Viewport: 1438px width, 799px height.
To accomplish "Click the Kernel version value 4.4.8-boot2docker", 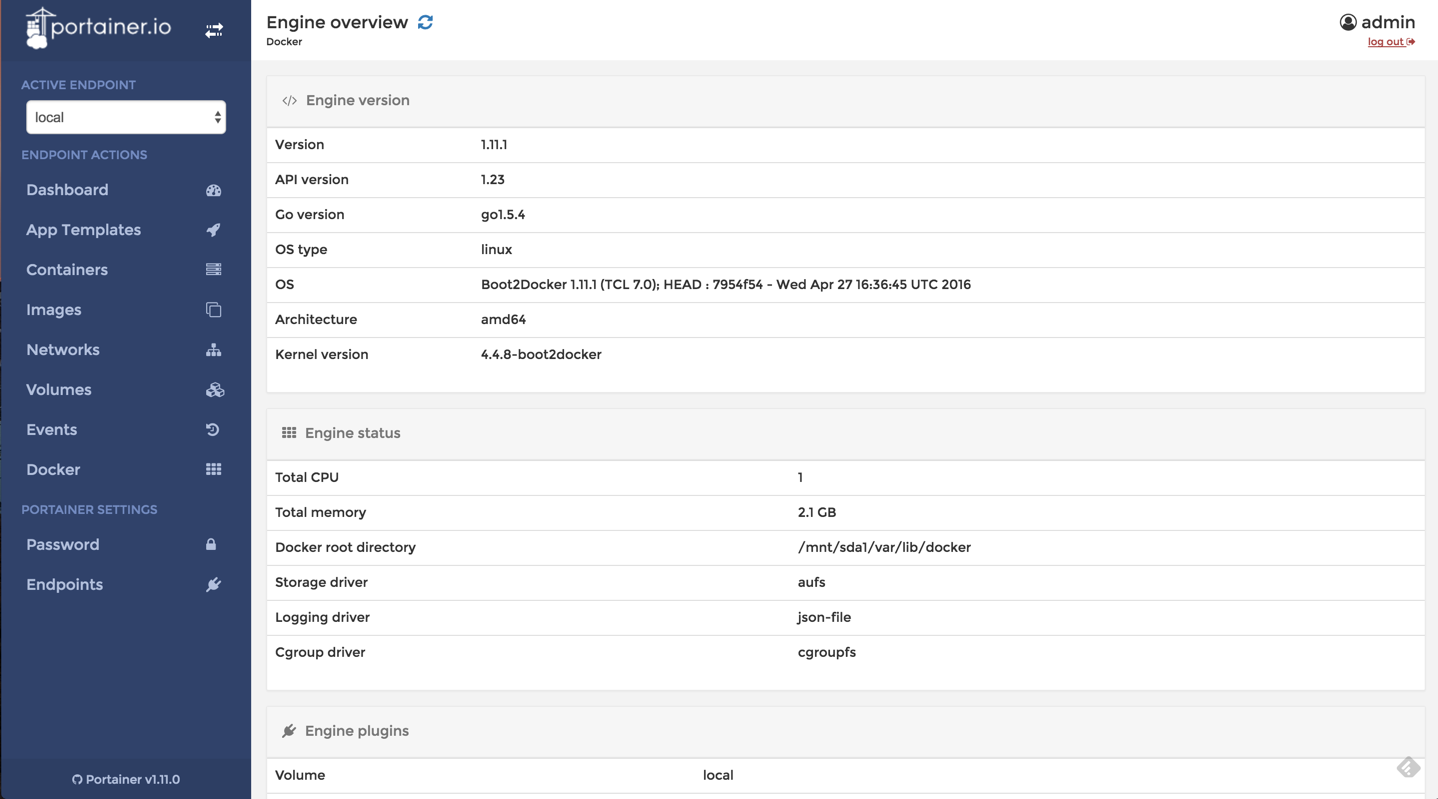I will (x=541, y=355).
